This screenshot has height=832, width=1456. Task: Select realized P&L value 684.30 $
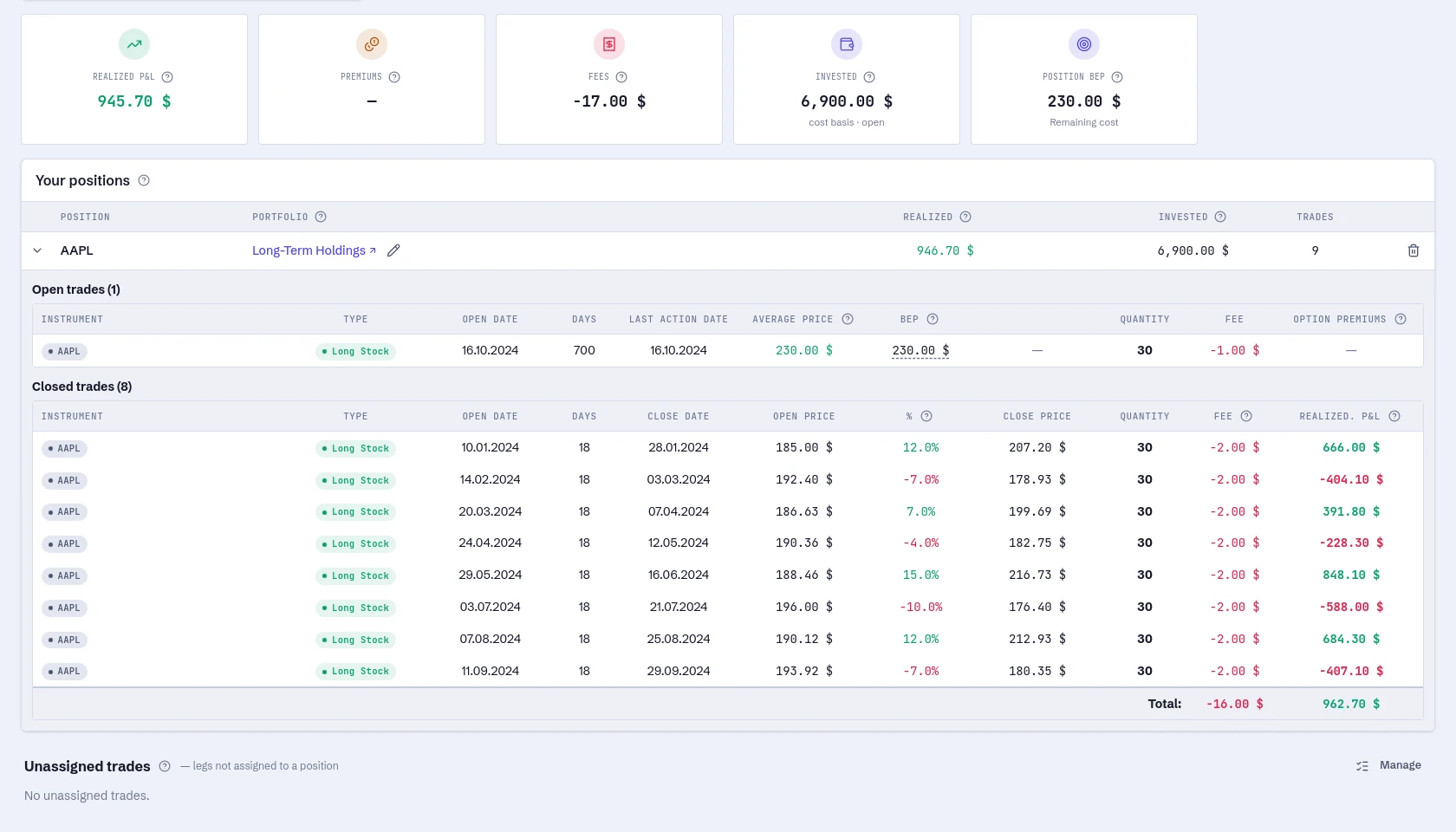pos(1351,640)
